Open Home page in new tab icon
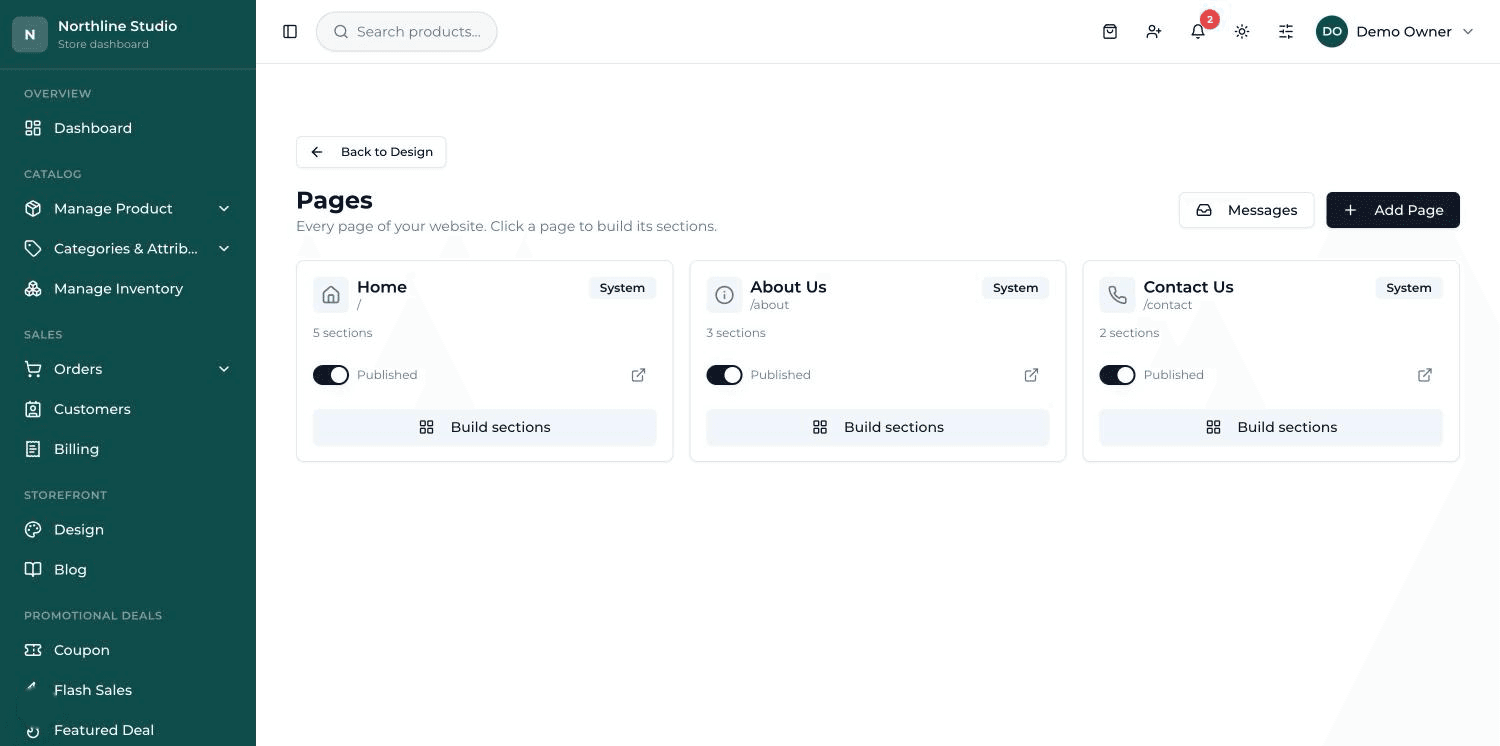Image resolution: width=1500 pixels, height=746 pixels. tap(638, 375)
